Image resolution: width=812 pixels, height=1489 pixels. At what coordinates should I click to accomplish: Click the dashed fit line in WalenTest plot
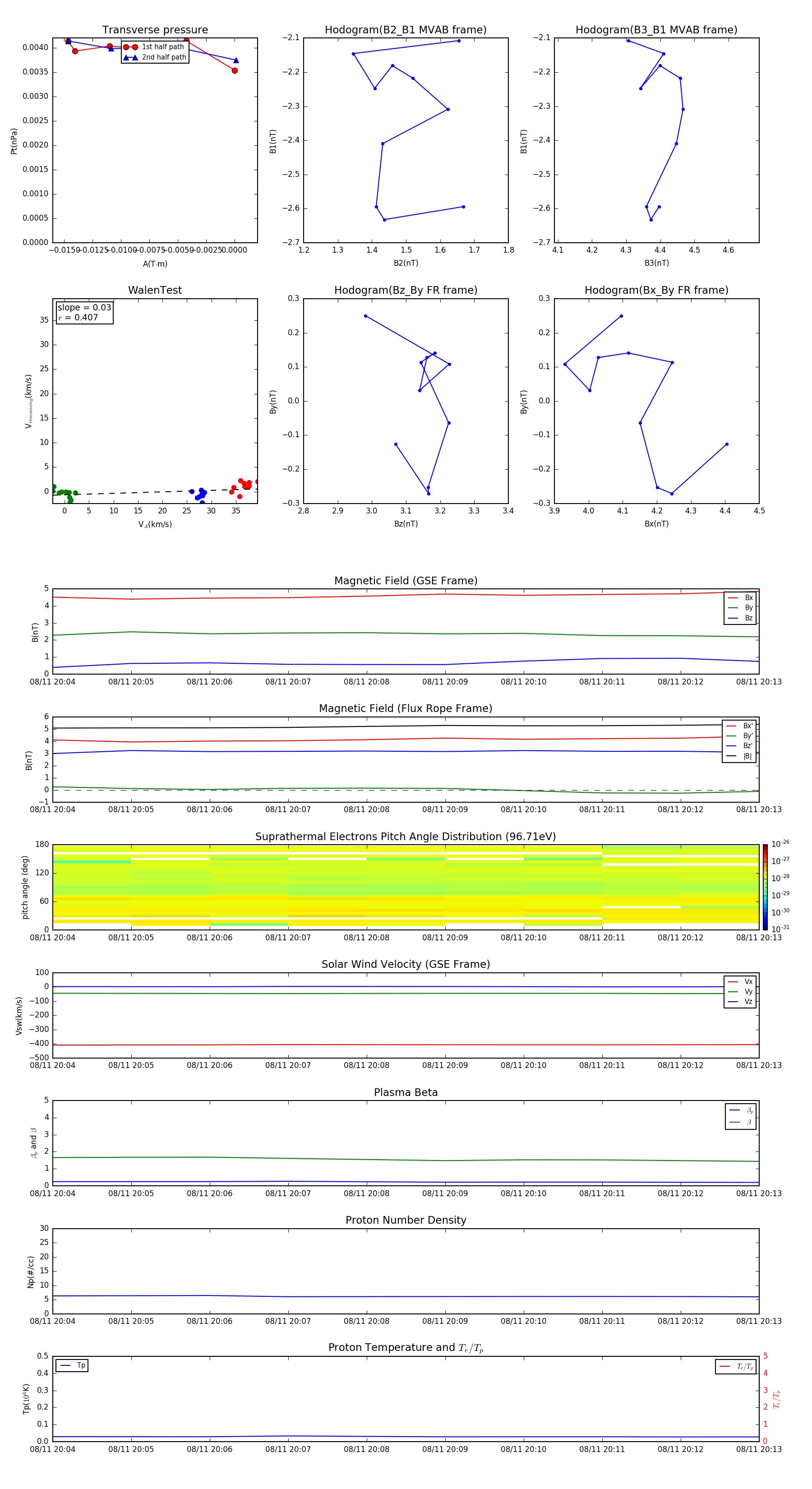pos(155,492)
